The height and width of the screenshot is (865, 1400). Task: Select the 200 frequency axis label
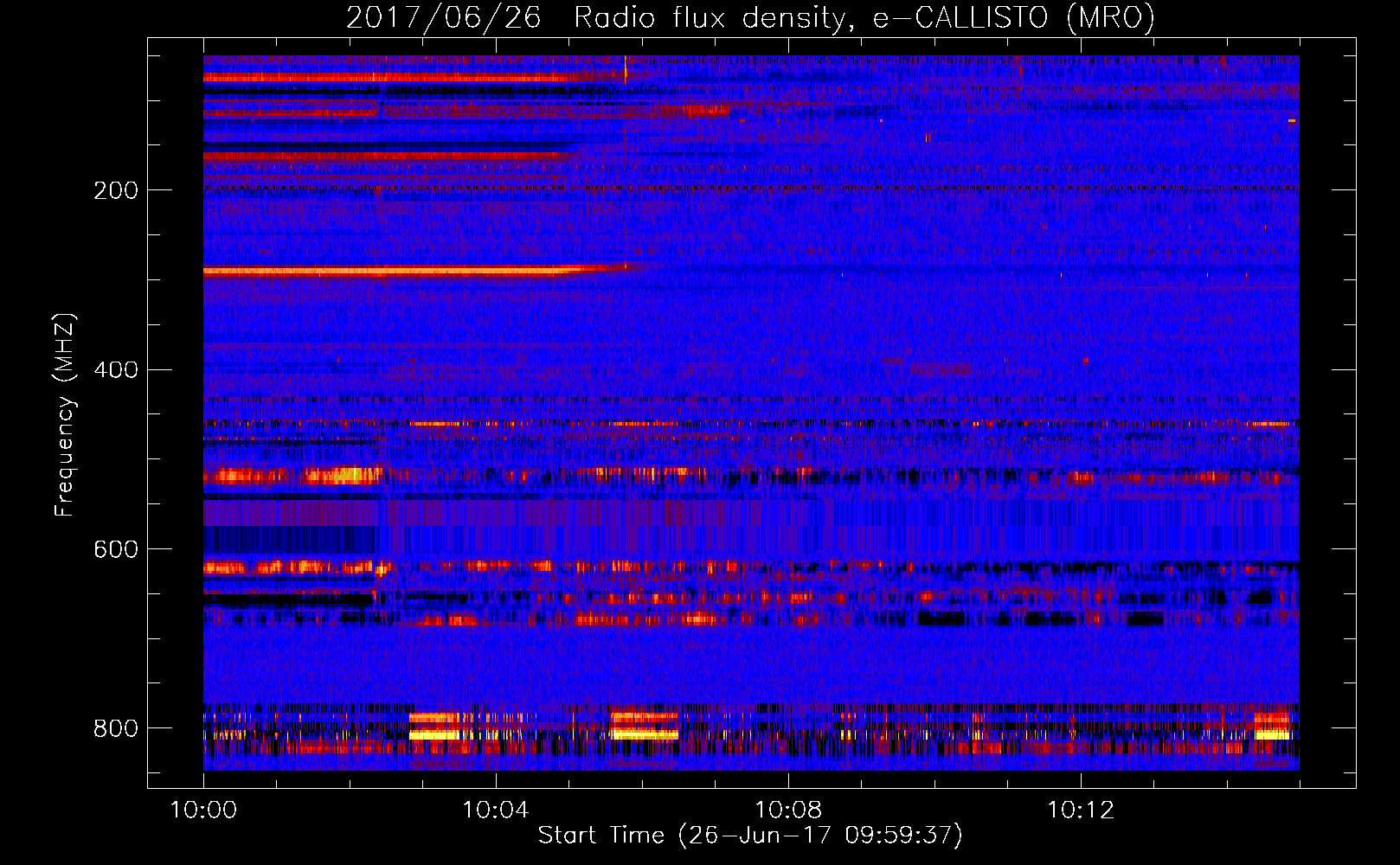[x=116, y=190]
